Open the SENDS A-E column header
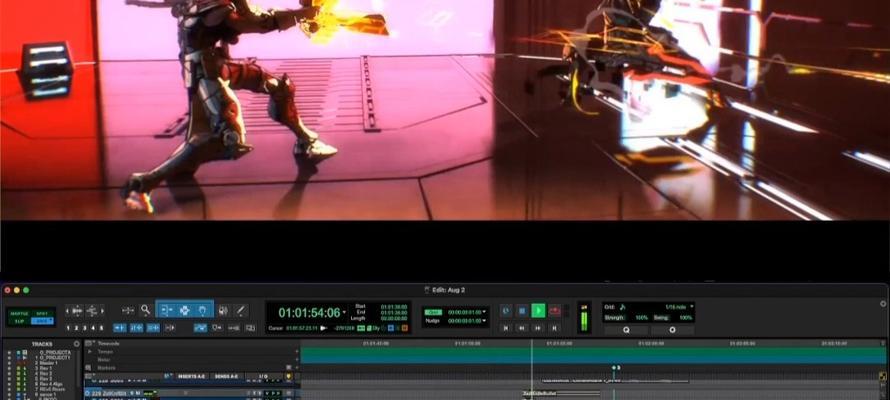This screenshot has width=890, height=400. (226, 376)
